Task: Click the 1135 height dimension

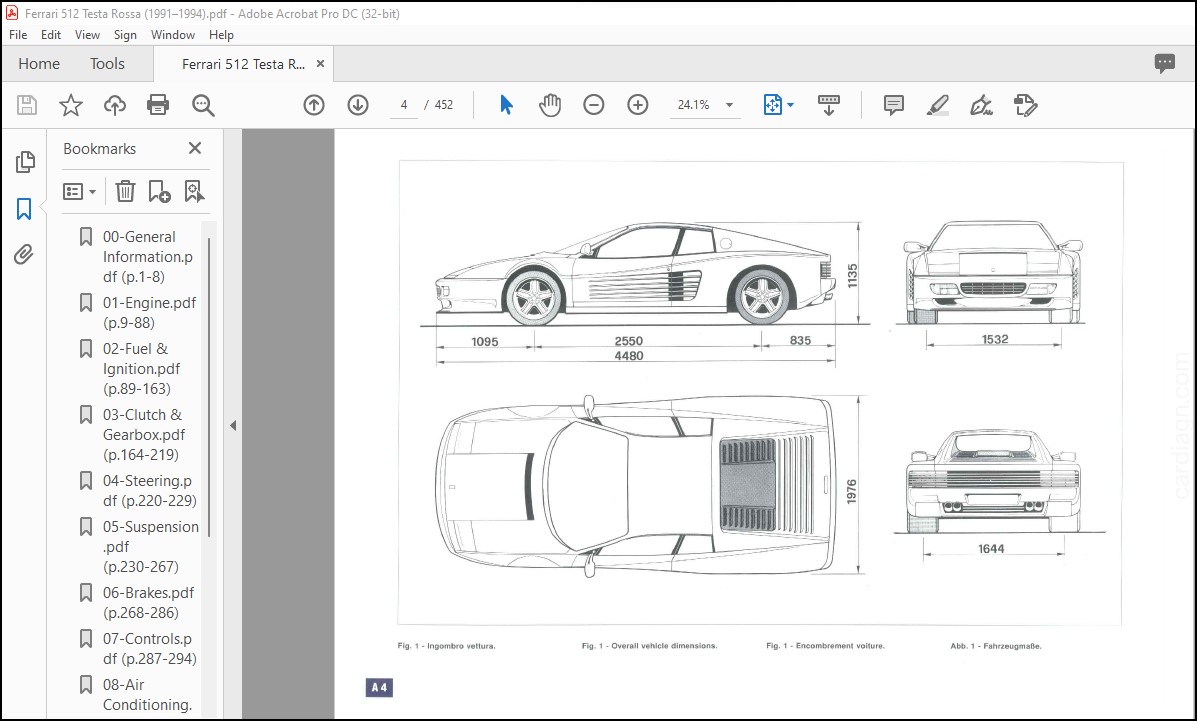Action: pos(852,276)
